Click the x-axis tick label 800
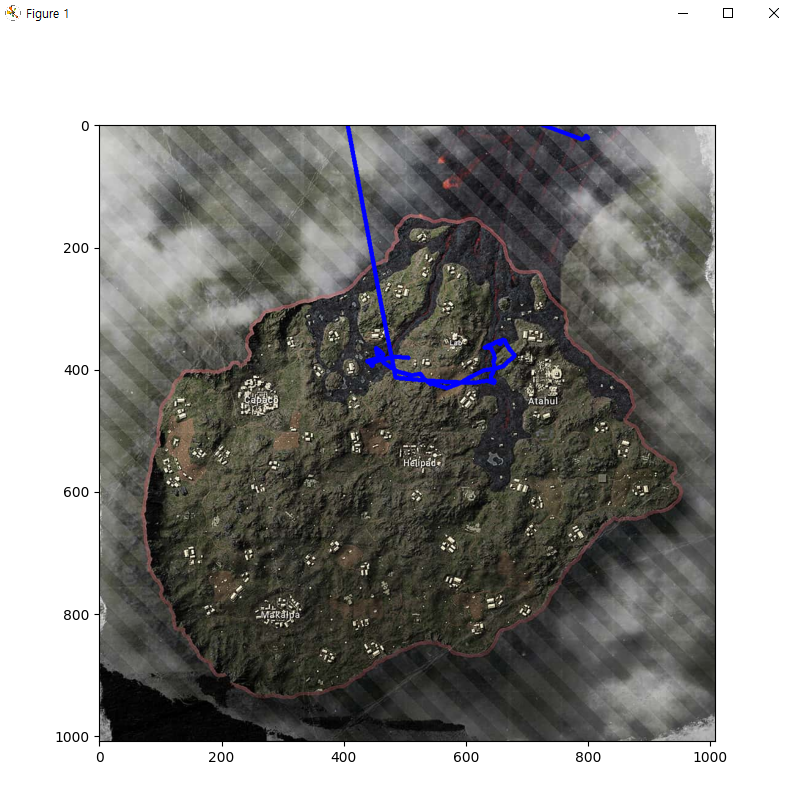794x810 pixels. (x=588, y=757)
